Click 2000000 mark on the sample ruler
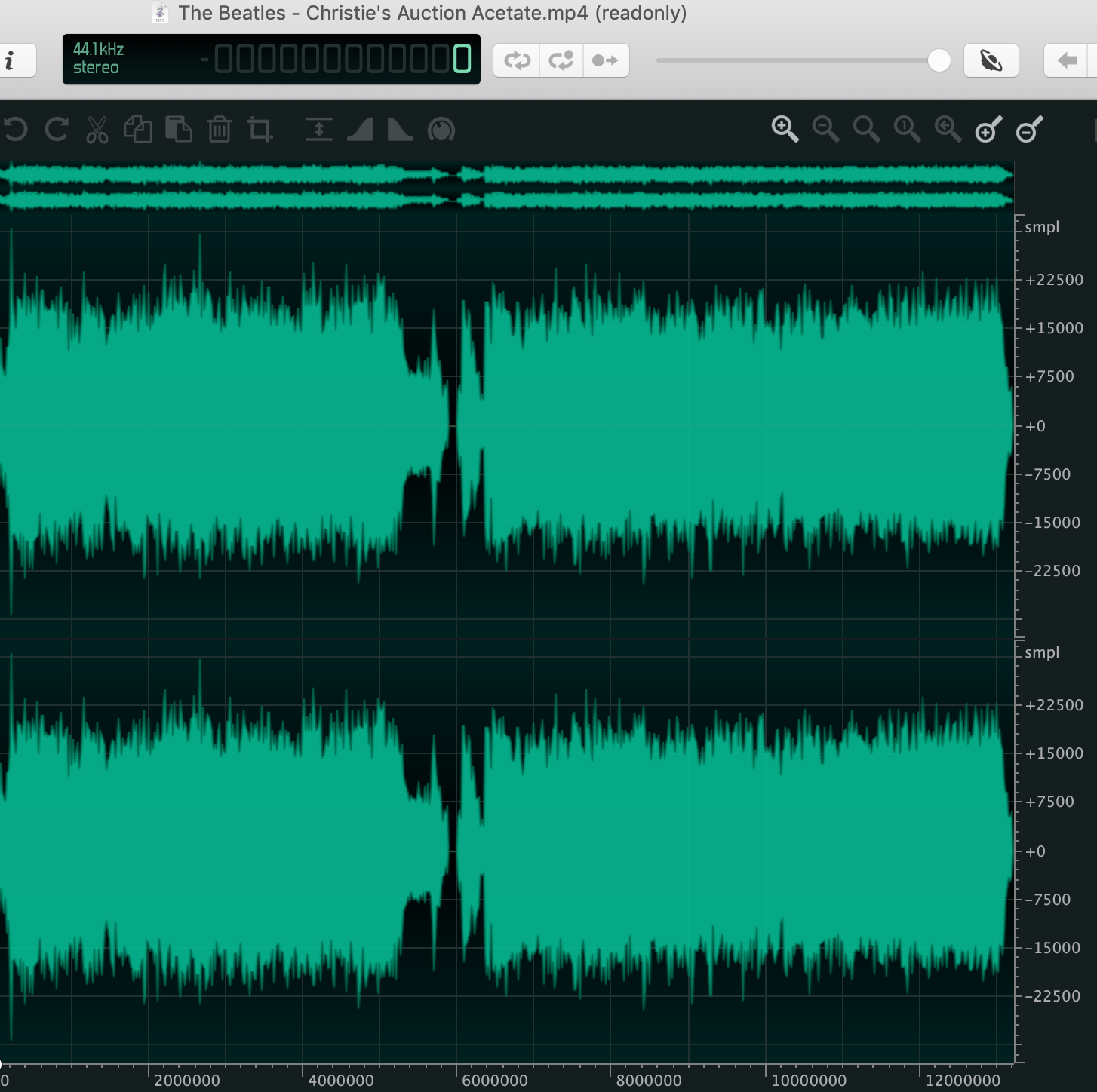Image resolution: width=1097 pixels, height=1092 pixels. 187,1081
